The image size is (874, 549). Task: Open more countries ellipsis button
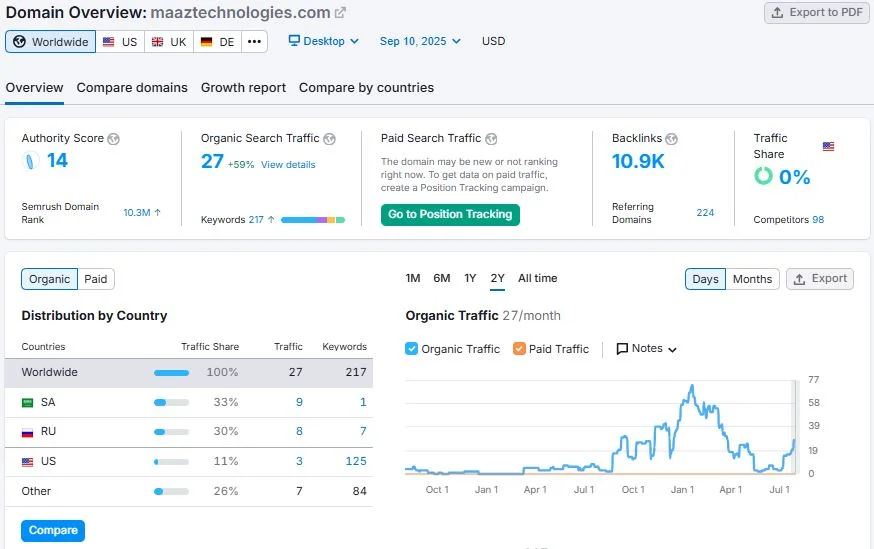254,42
